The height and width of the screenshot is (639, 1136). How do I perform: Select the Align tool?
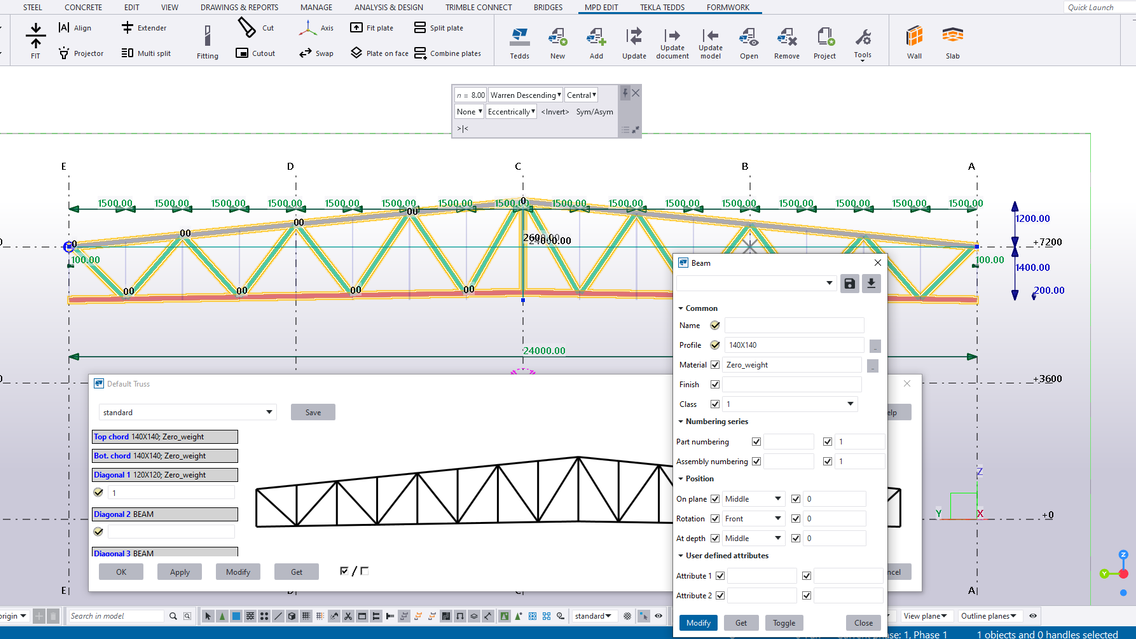[75, 28]
